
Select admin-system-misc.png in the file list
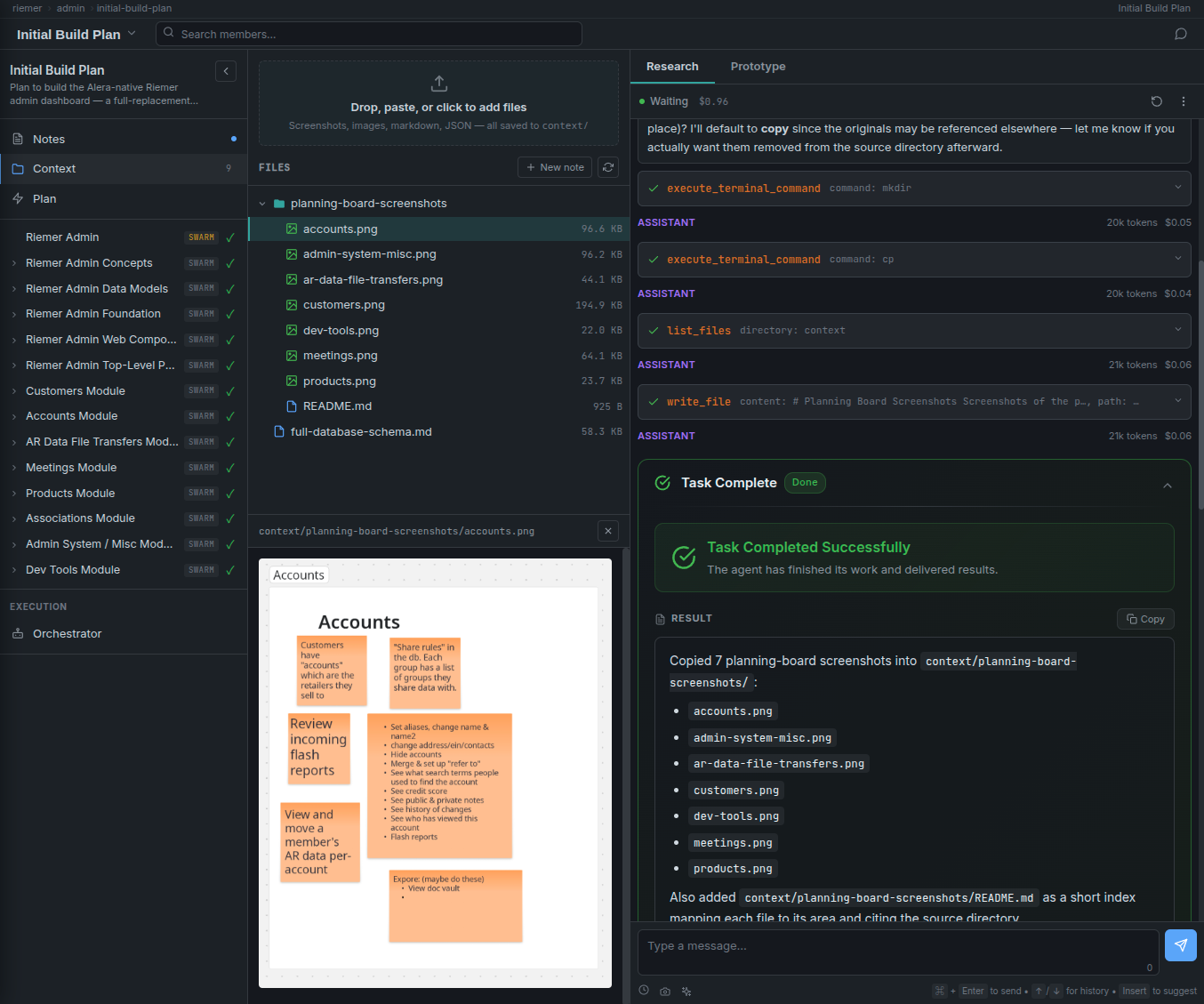(439, 254)
